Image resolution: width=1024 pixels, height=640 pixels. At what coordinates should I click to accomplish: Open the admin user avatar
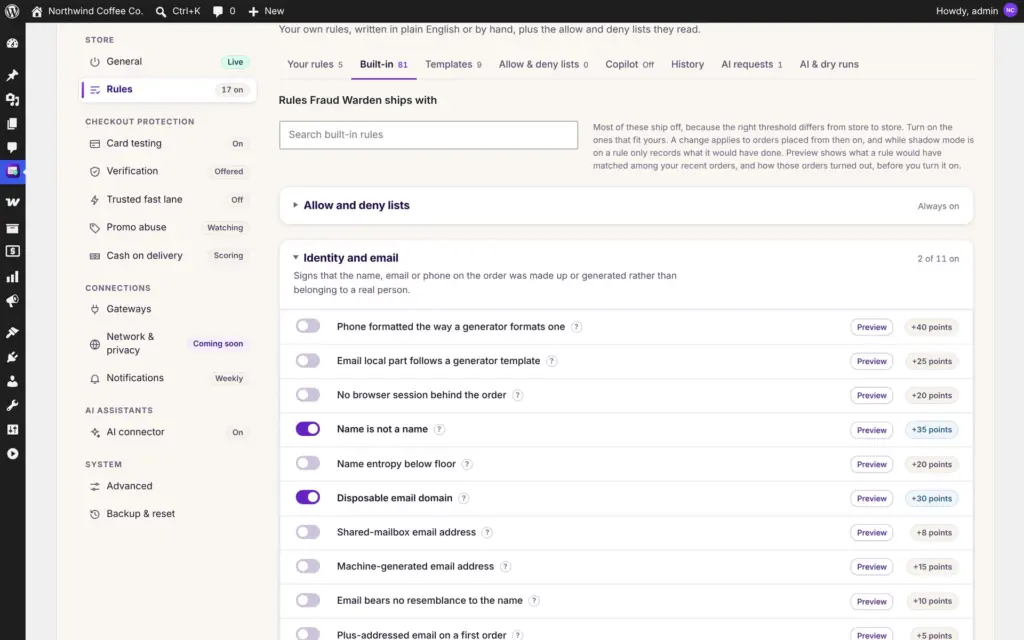1010,10
